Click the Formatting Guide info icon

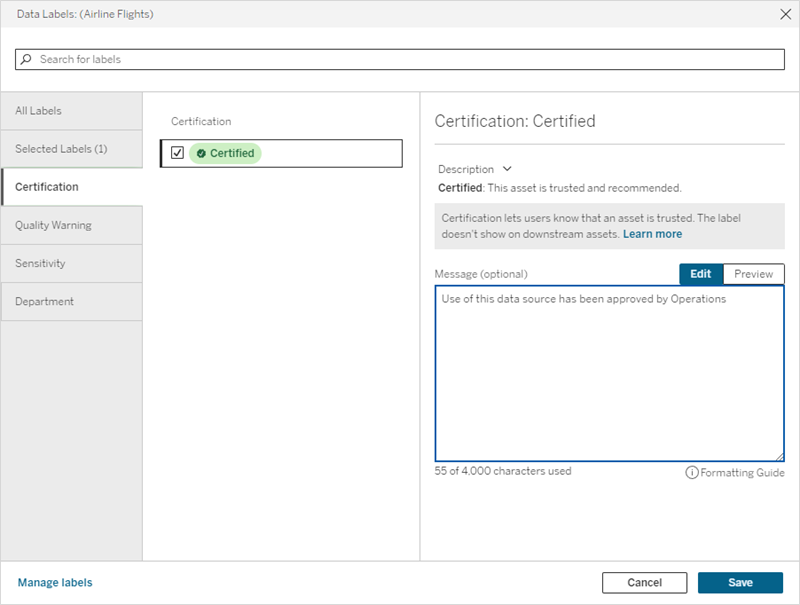691,472
